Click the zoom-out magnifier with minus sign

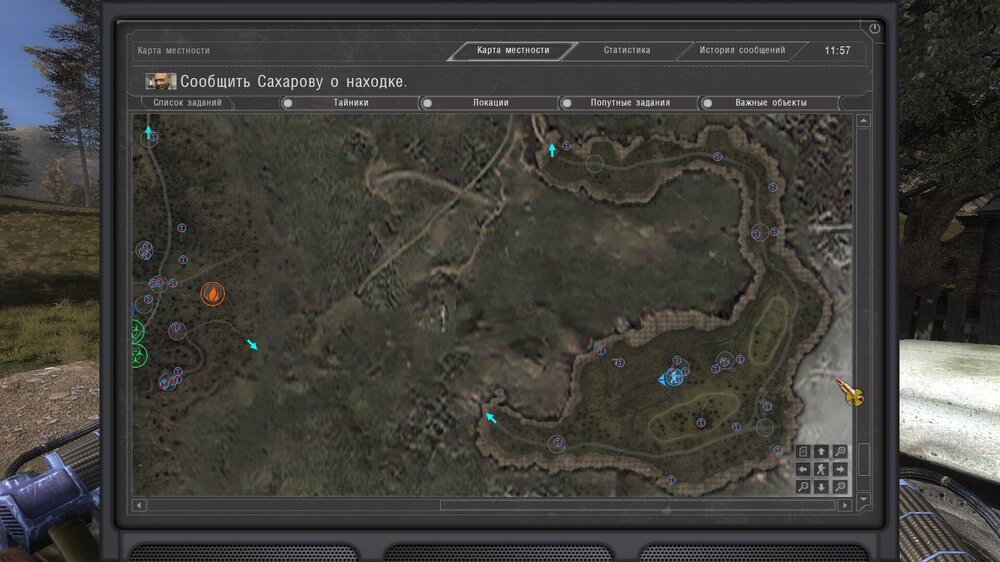click(x=803, y=487)
